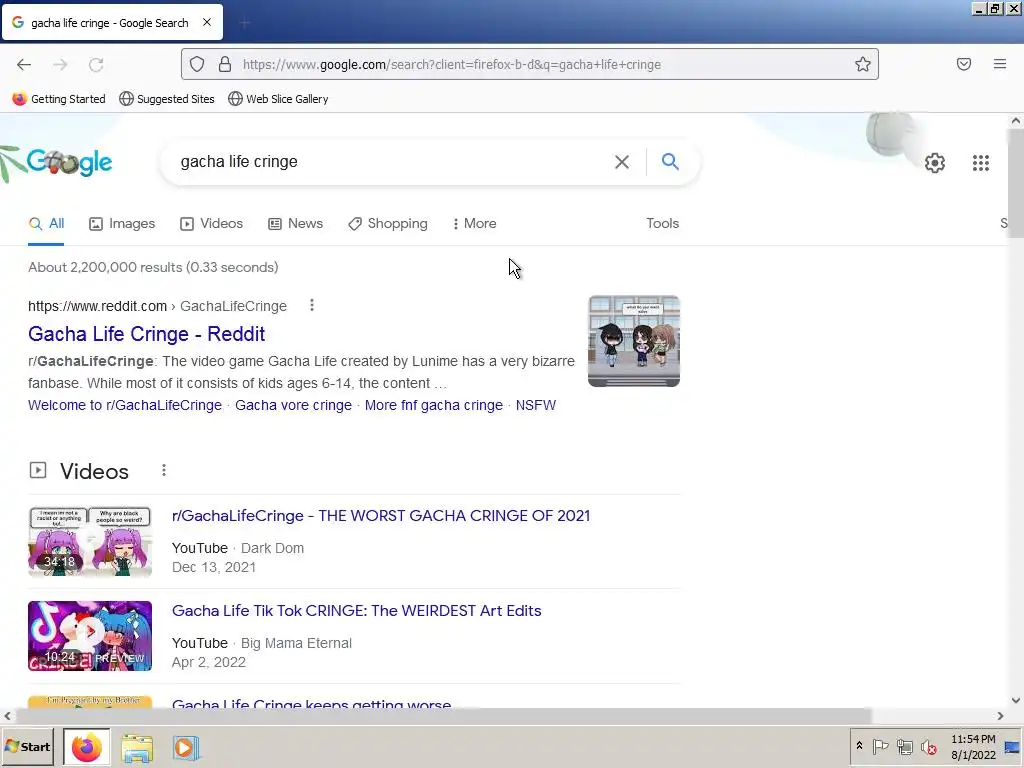Switch to Images results tab
1024x768 pixels.
coord(122,223)
